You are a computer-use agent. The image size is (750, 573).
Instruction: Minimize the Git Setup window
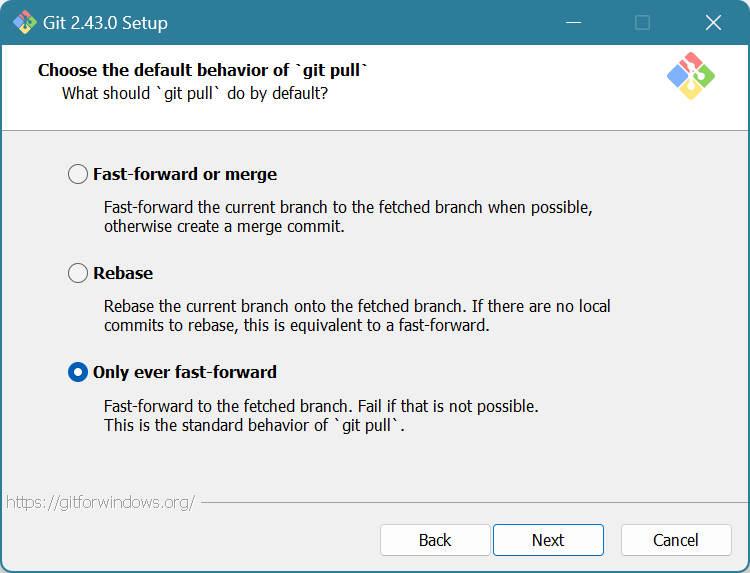(573, 22)
